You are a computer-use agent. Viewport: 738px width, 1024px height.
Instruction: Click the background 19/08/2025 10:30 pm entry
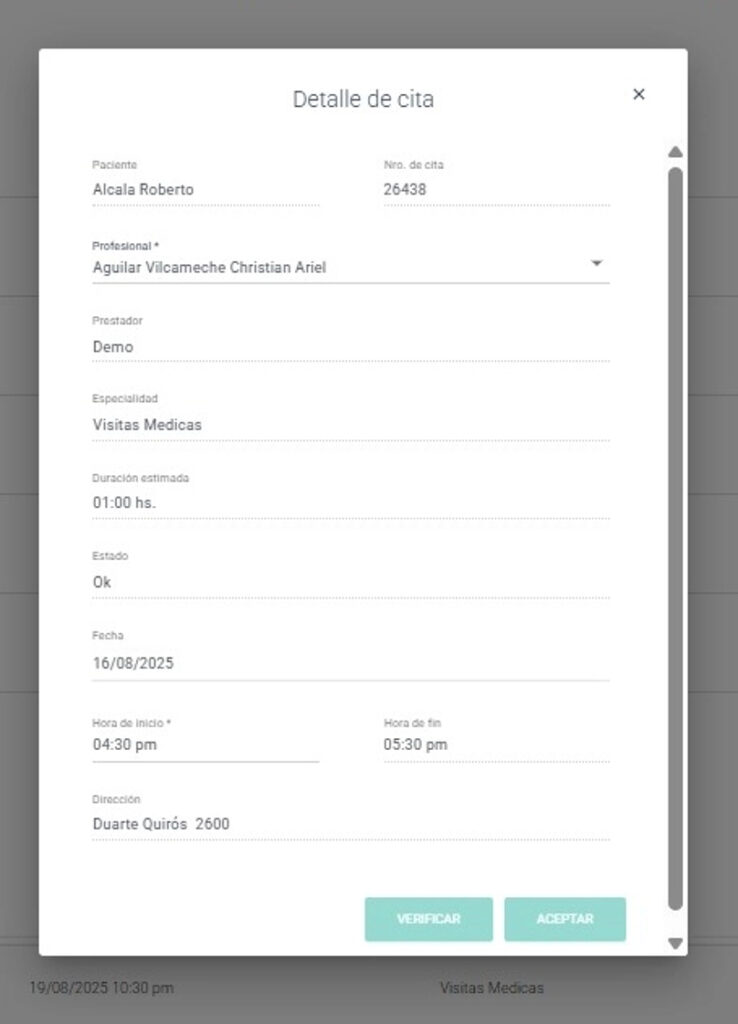pos(101,988)
